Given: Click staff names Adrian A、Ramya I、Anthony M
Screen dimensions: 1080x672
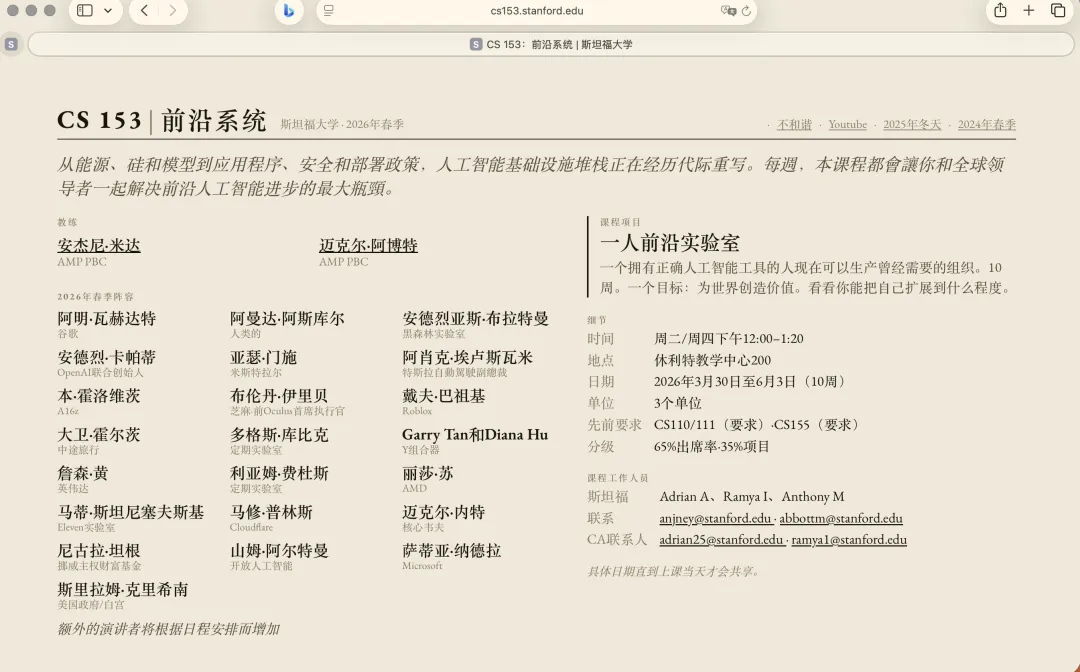Looking at the screenshot, I should 751,496.
